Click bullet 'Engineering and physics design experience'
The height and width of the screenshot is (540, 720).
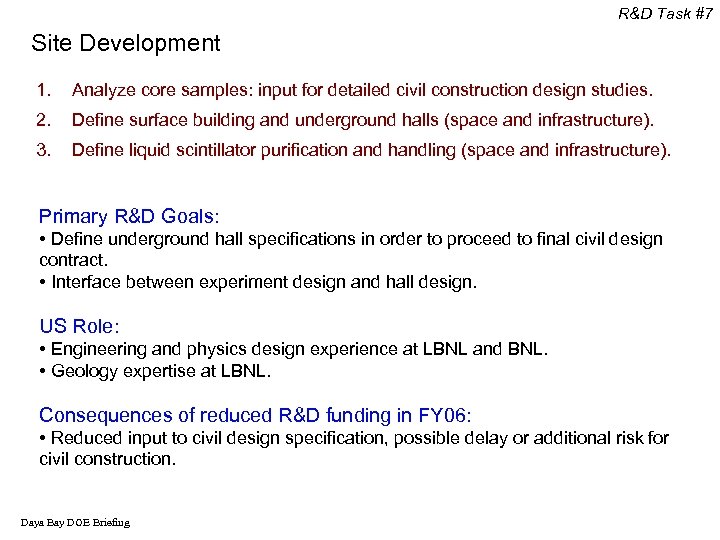(294, 349)
